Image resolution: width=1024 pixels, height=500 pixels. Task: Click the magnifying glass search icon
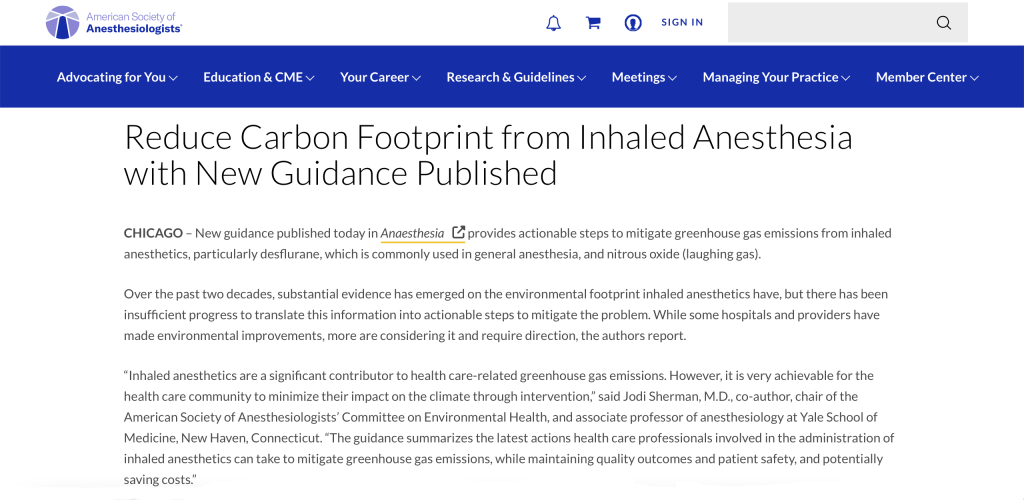(x=943, y=23)
